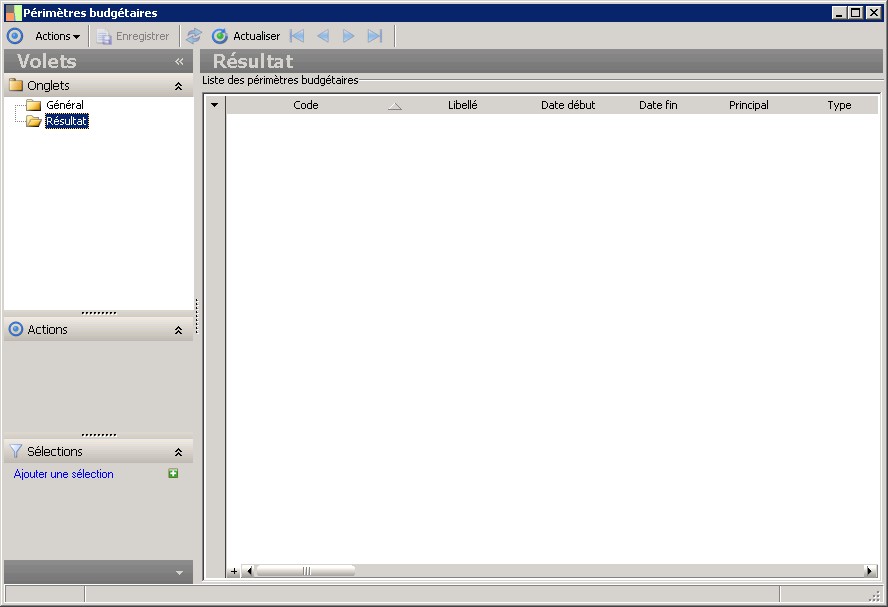Collapse the Onglets section chevron
This screenshot has height=607, width=888.
(178, 86)
